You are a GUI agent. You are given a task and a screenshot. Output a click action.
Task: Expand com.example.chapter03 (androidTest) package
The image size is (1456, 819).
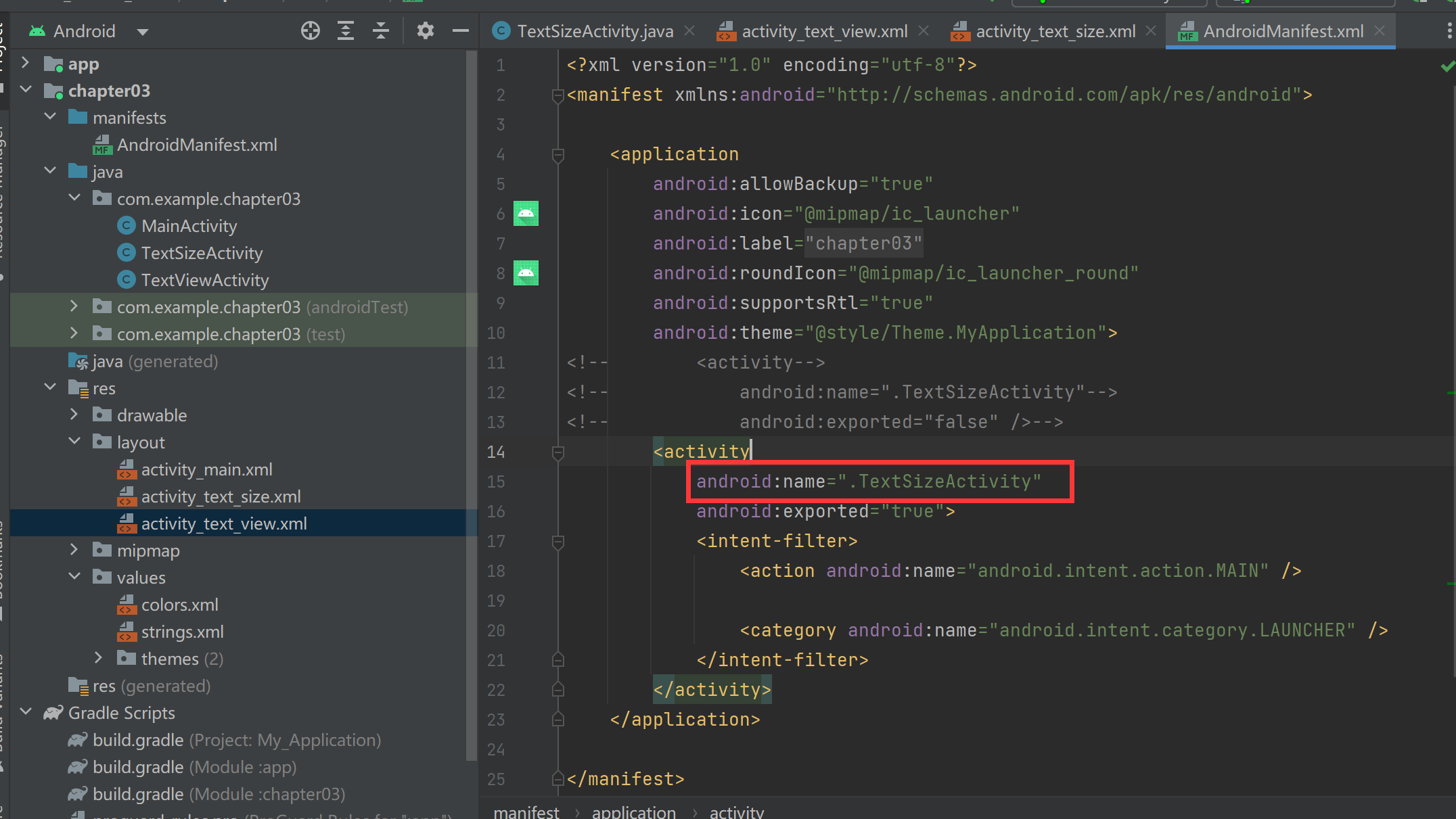(x=74, y=306)
